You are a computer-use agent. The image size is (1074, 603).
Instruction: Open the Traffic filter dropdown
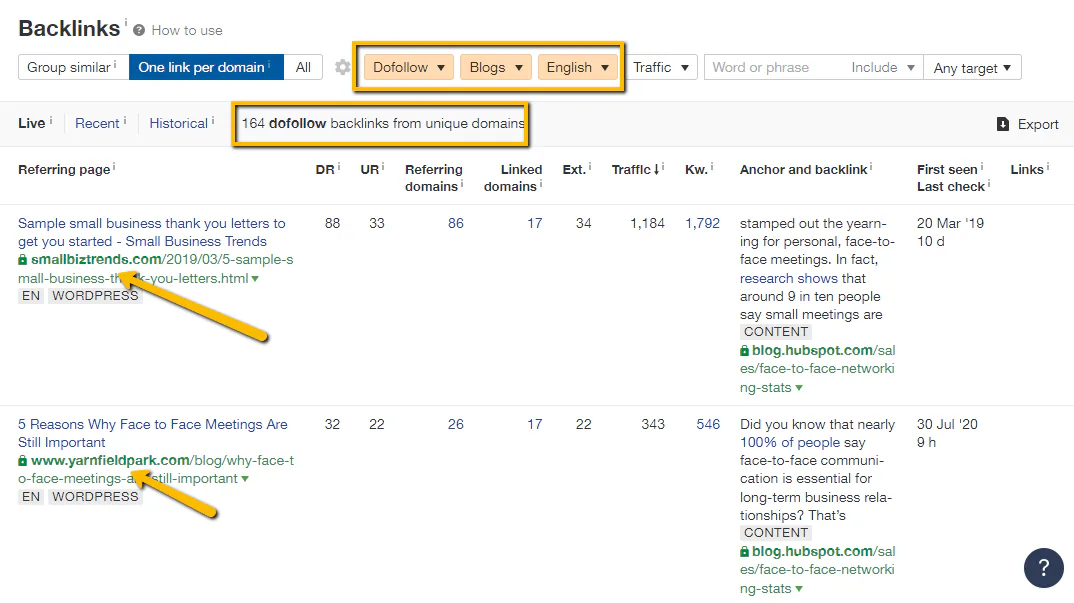(x=661, y=67)
